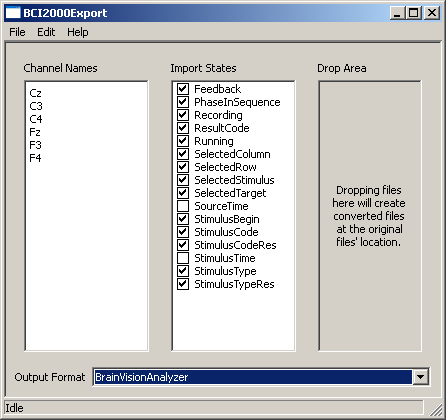Click the Drop Area box for files
Image resolution: width=446 pixels, height=420 pixels.
point(370,216)
